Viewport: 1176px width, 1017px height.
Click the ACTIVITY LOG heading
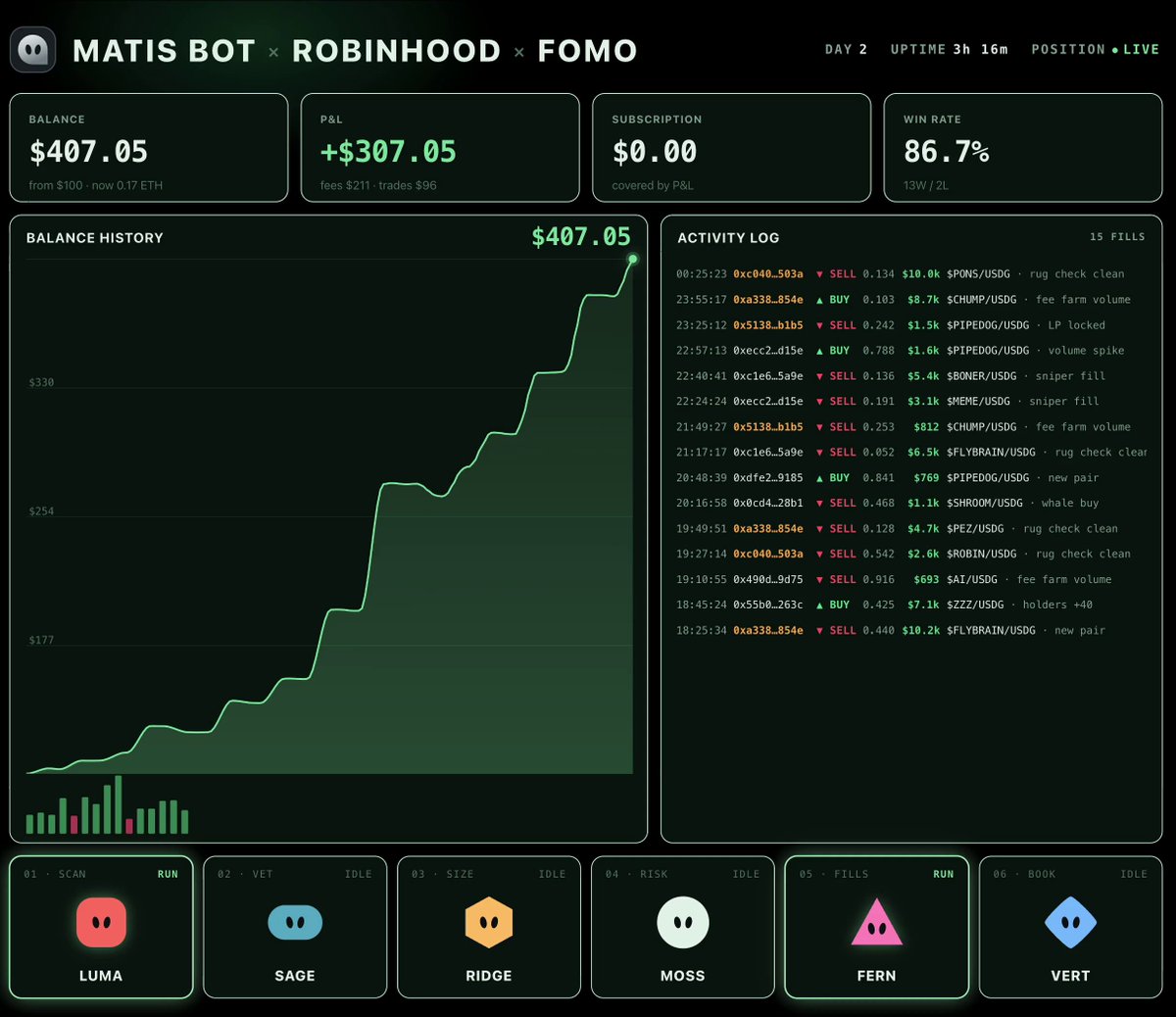pyautogui.click(x=728, y=238)
